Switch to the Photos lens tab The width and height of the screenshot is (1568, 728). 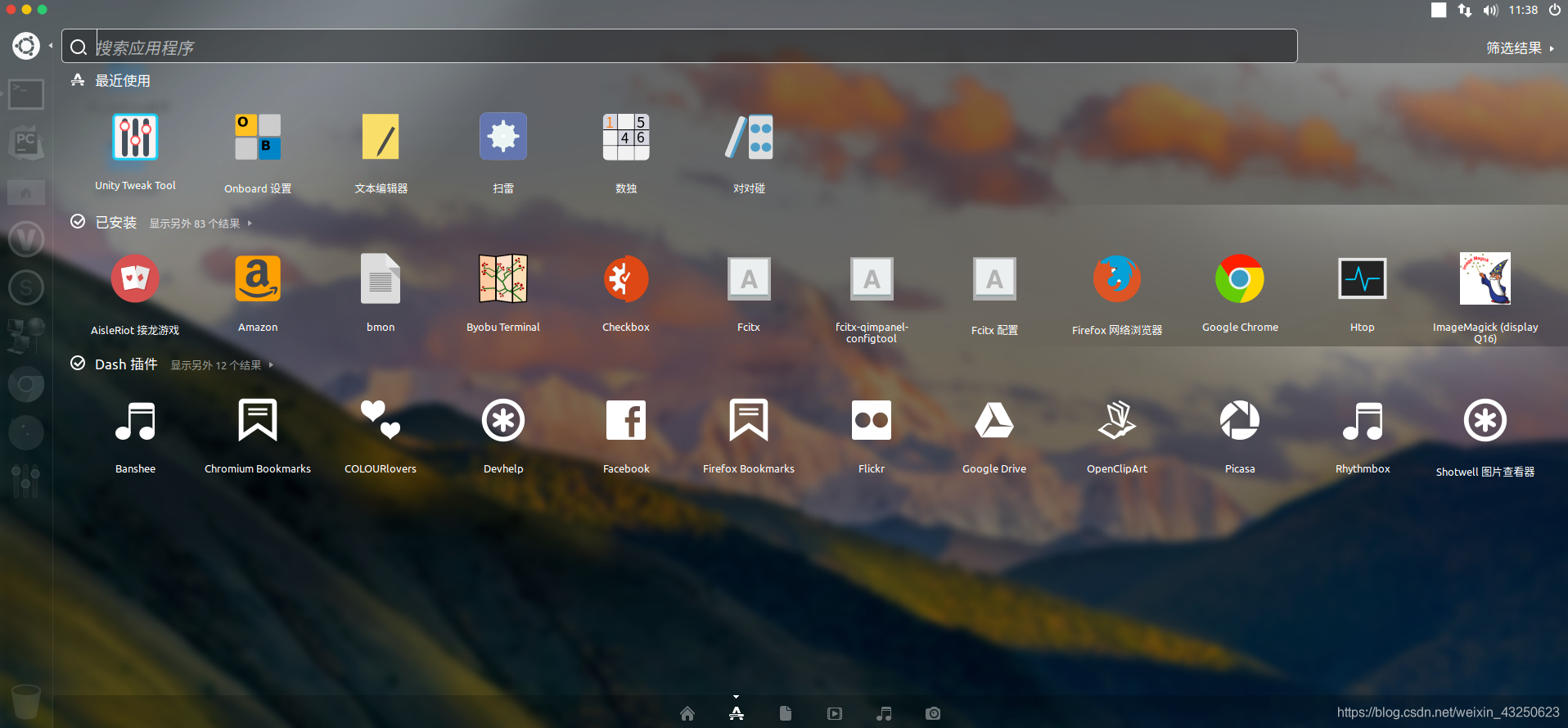pyautogui.click(x=933, y=713)
